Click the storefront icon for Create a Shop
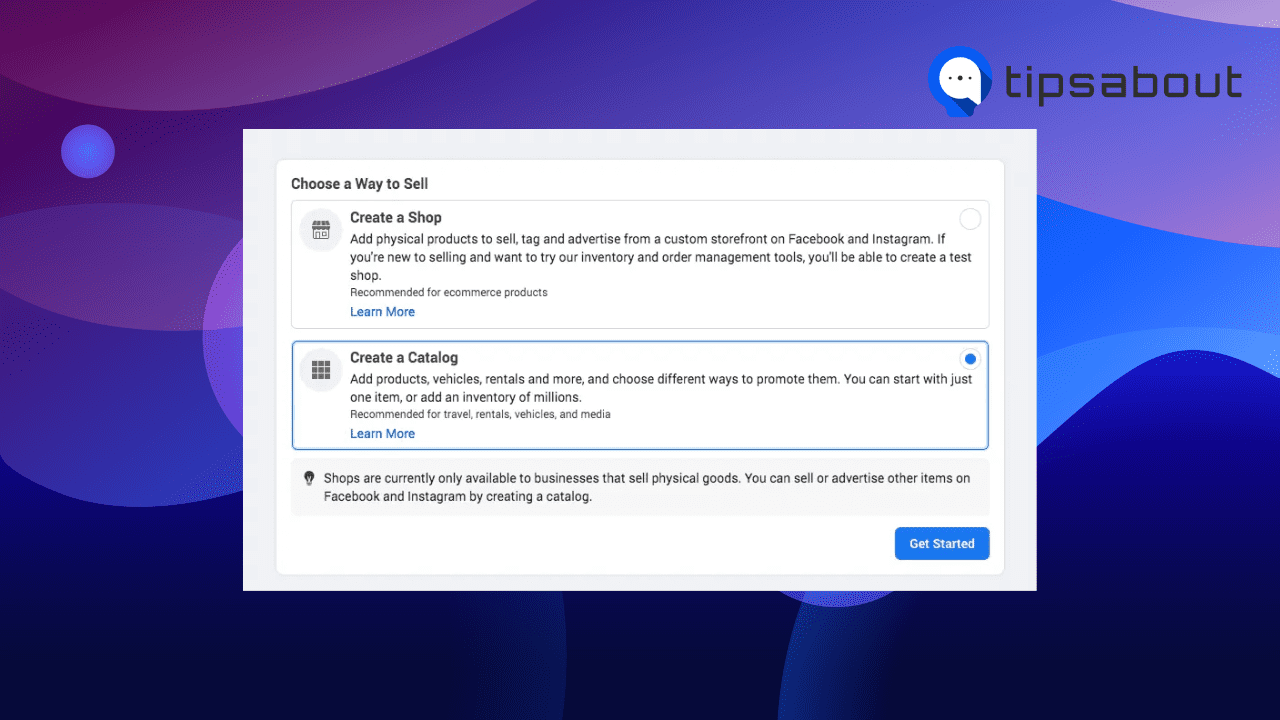The height and width of the screenshot is (720, 1280). (321, 231)
